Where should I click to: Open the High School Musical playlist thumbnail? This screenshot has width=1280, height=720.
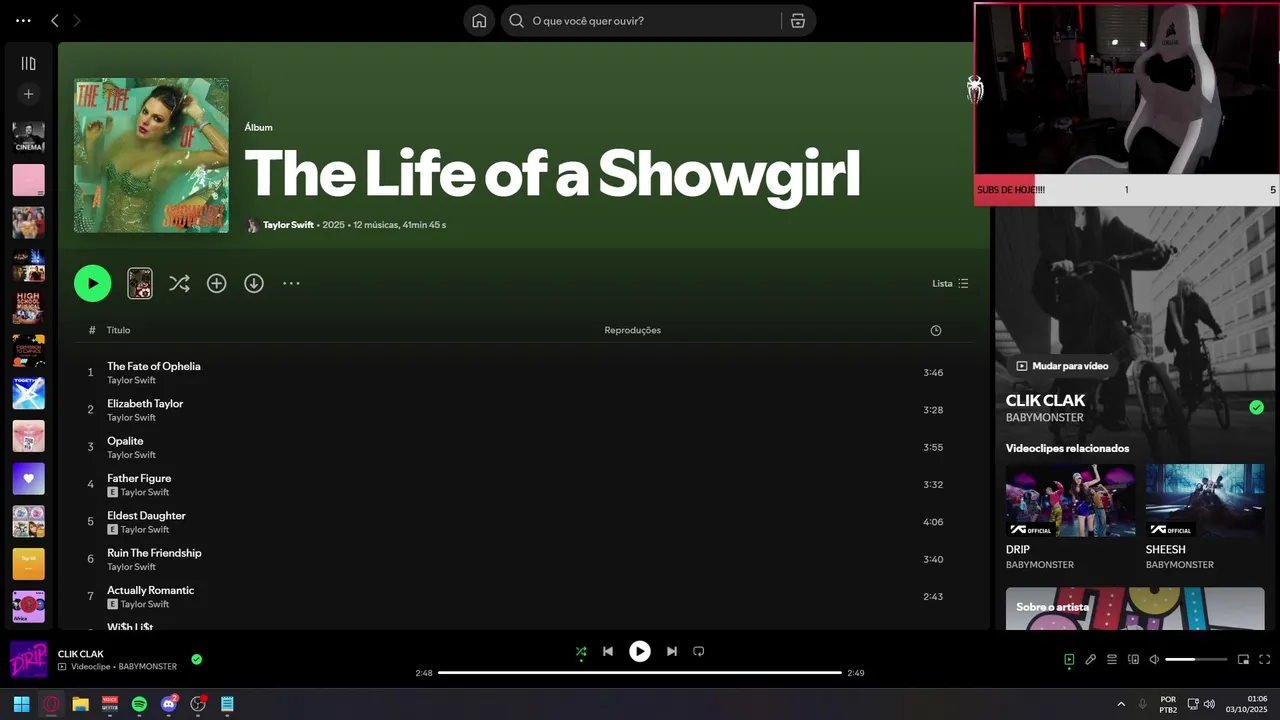29,308
